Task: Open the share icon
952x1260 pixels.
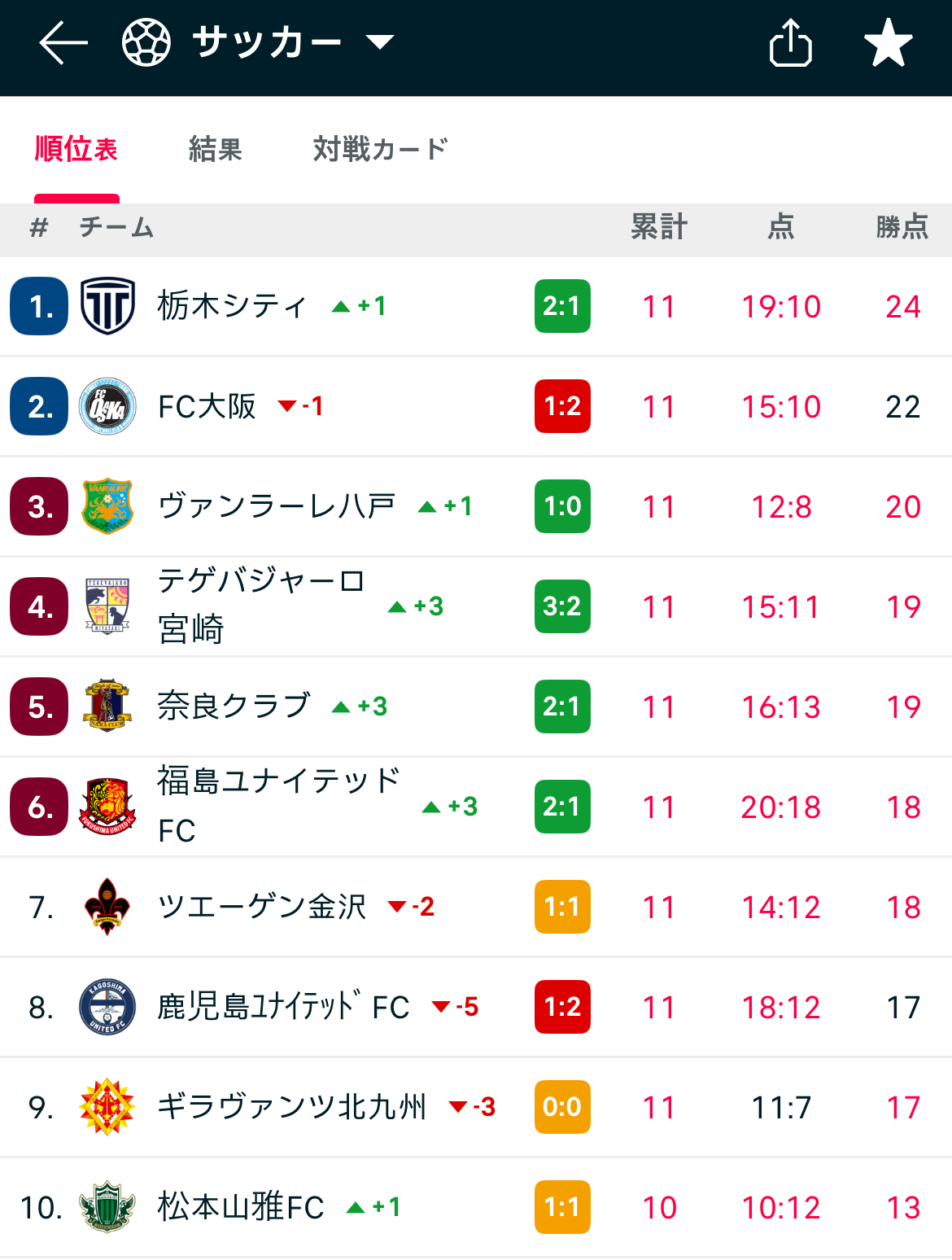Action: point(790,42)
